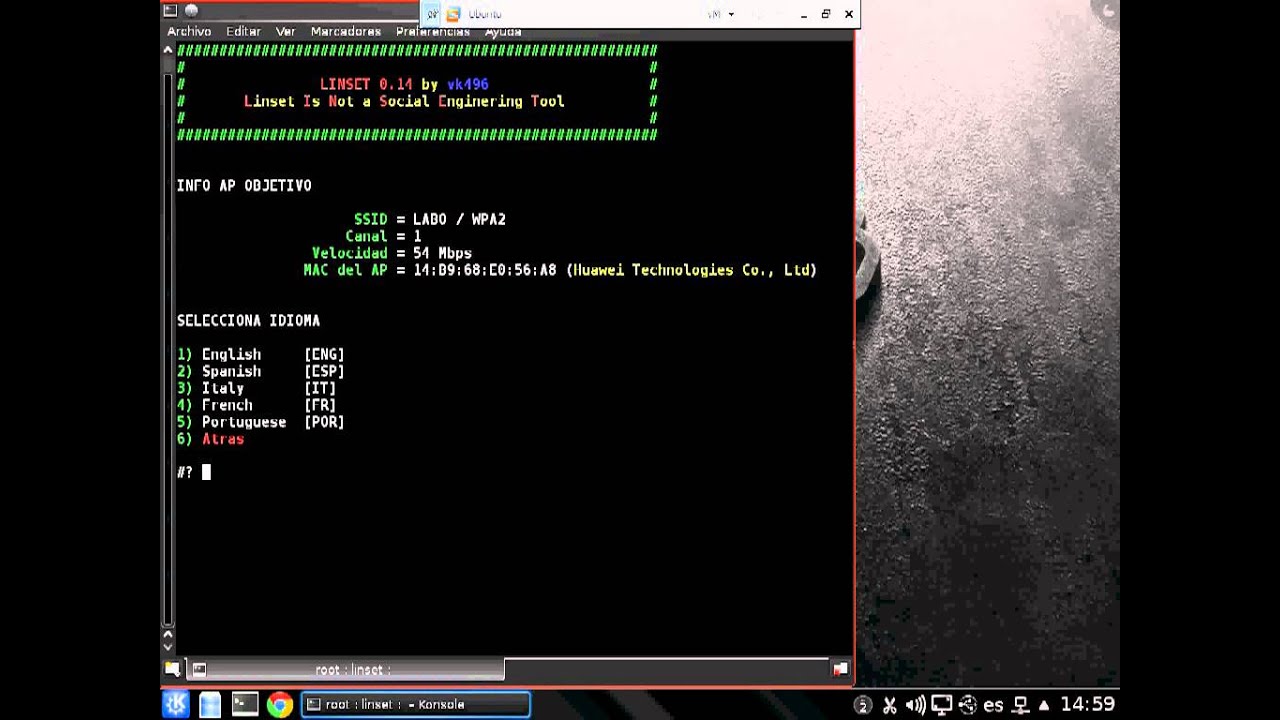Click the VM toolbar pin icon

pos(432,14)
